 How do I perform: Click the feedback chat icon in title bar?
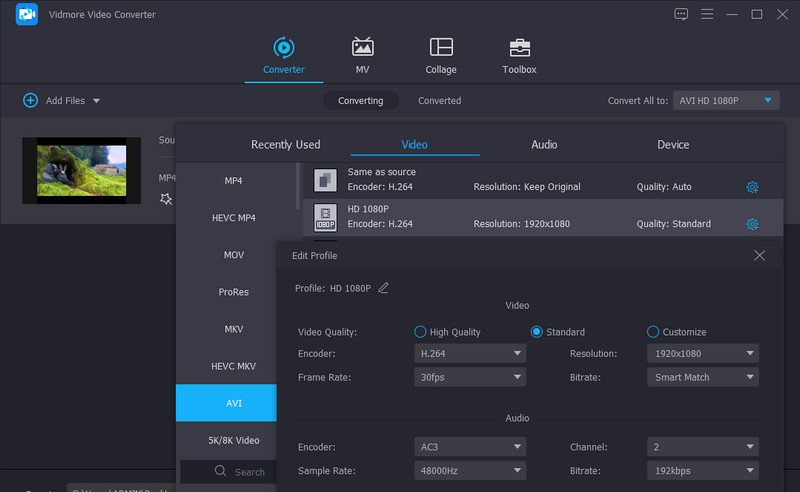point(681,14)
